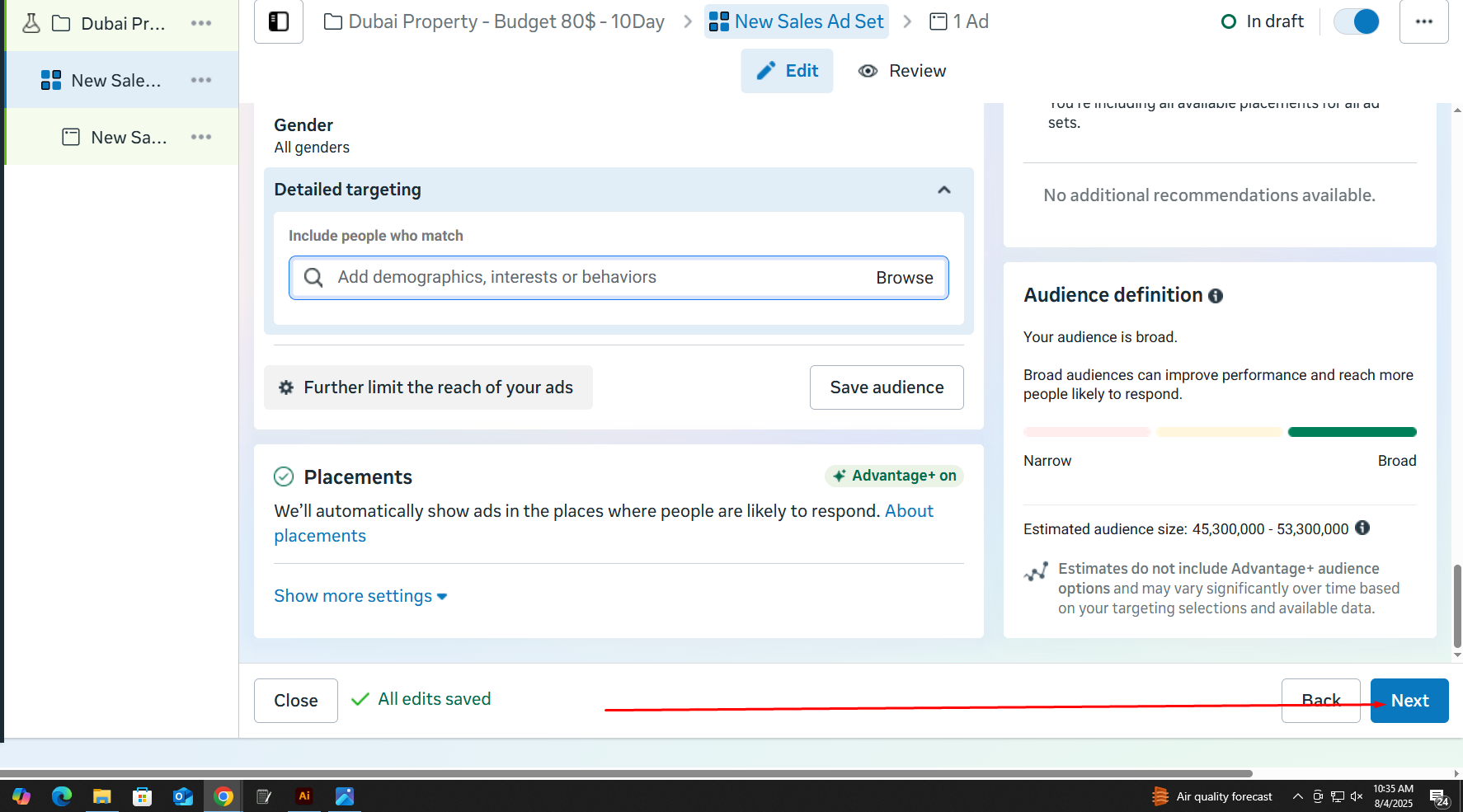Open options for New Sales ad set
The height and width of the screenshot is (812, 1463).
(x=201, y=80)
